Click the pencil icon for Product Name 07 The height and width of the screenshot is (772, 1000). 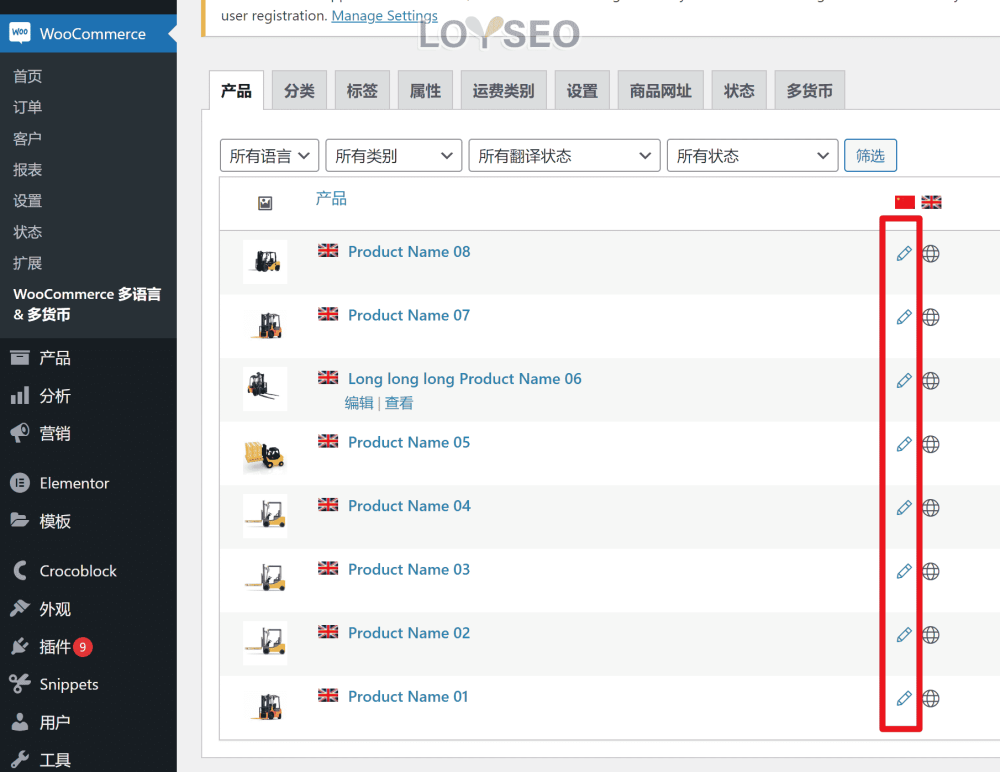tap(904, 317)
